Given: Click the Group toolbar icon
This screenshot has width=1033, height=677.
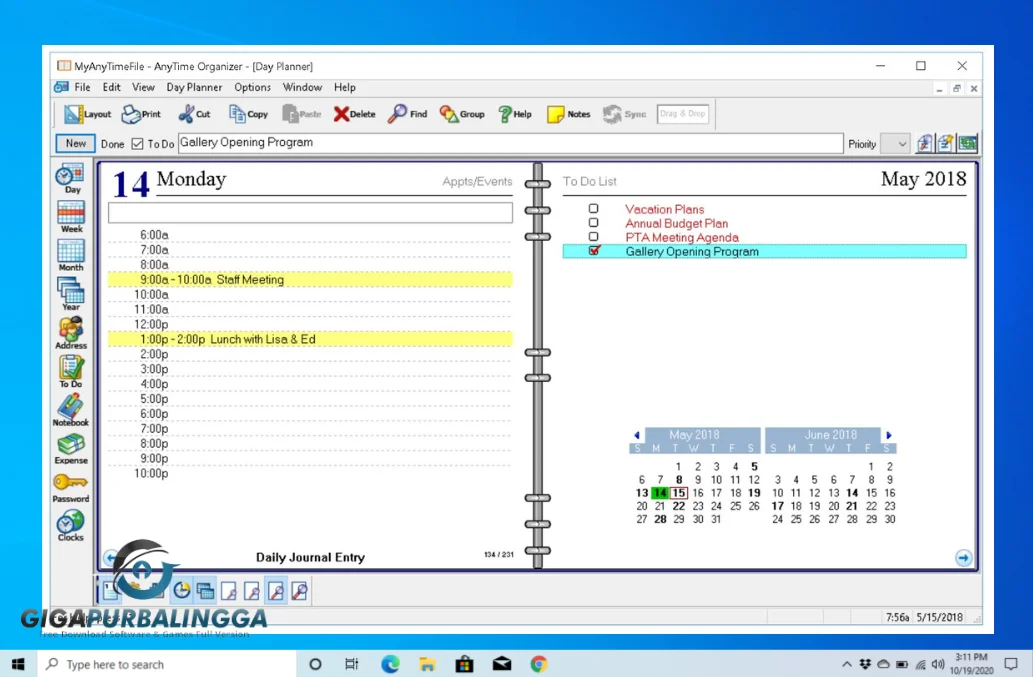Looking at the screenshot, I should pyautogui.click(x=462, y=114).
